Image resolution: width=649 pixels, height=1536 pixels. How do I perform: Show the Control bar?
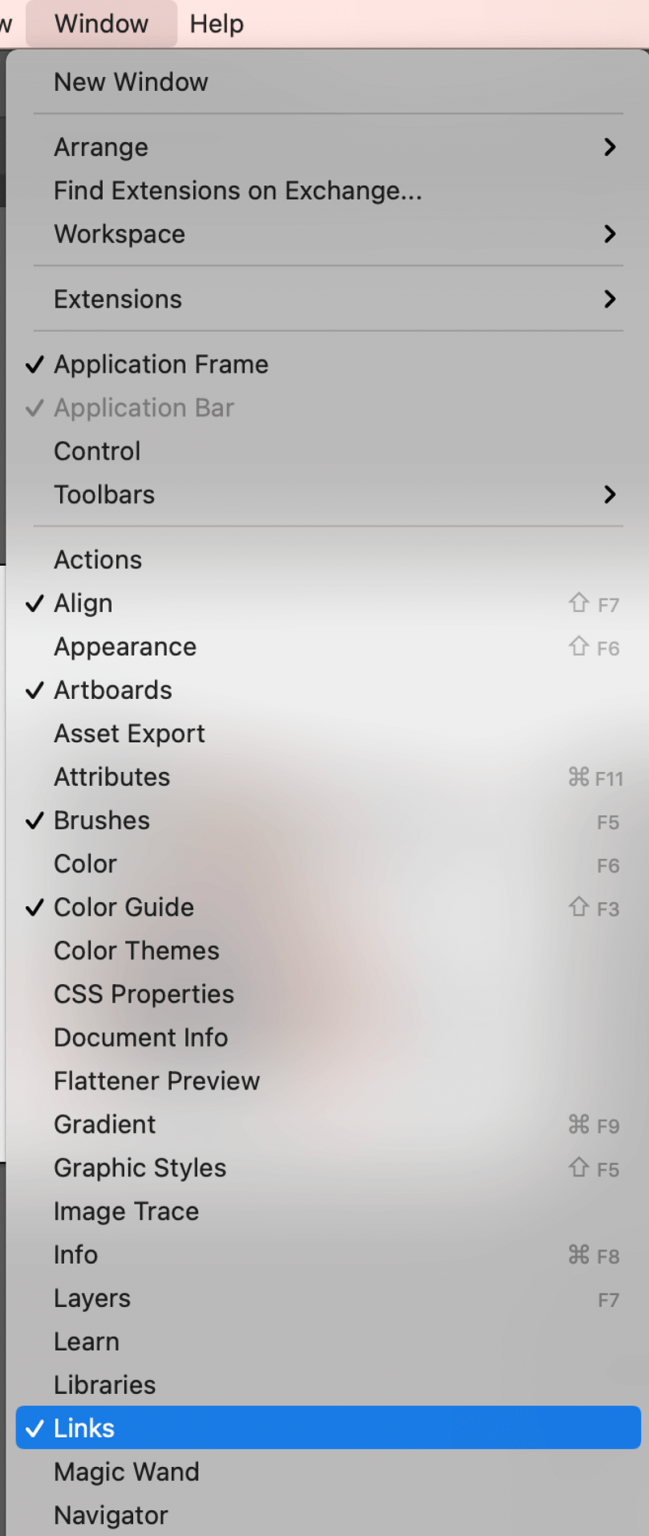tap(96, 451)
